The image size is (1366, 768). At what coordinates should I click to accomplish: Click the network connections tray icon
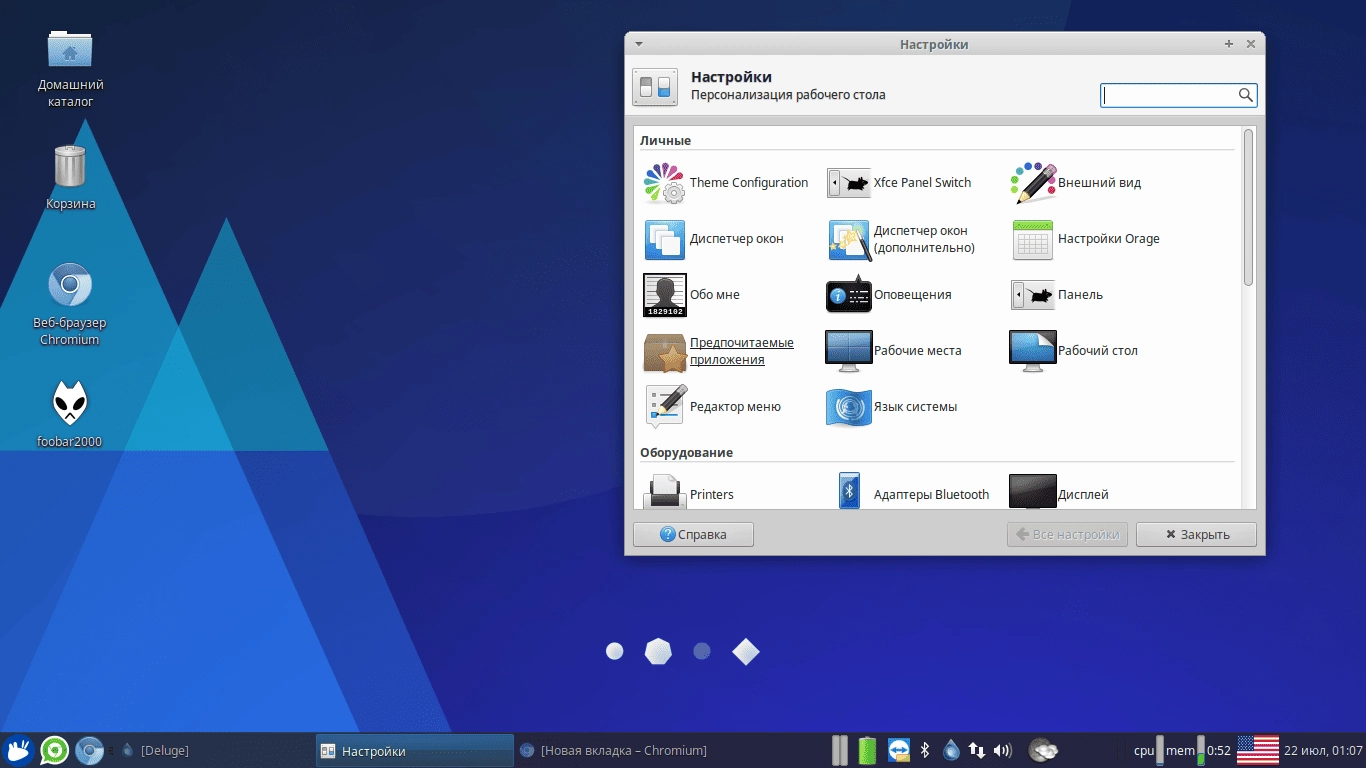pyautogui.click(x=977, y=750)
